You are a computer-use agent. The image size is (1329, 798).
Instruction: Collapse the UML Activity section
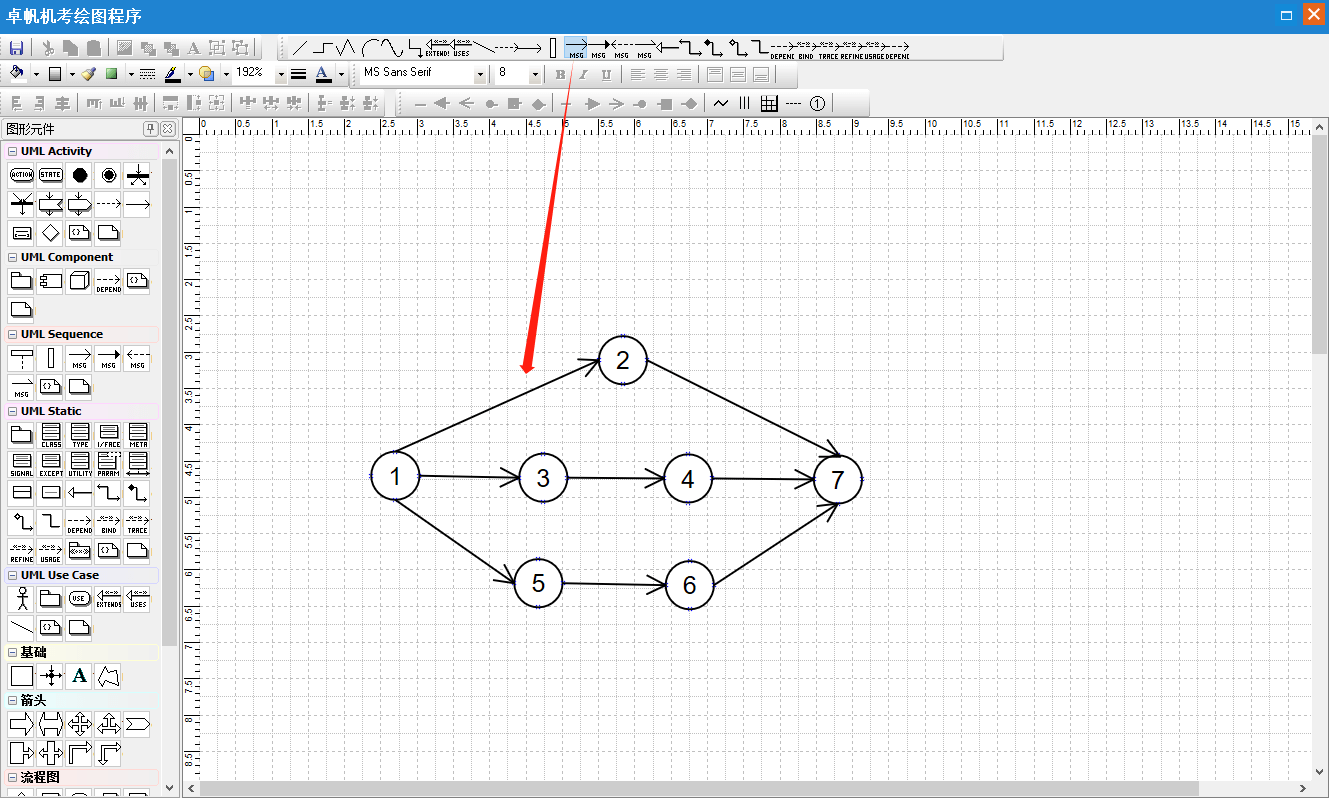click(12, 152)
